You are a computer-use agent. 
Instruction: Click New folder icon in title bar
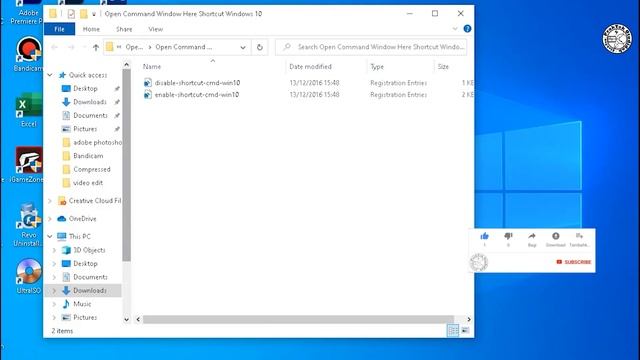click(x=84, y=14)
